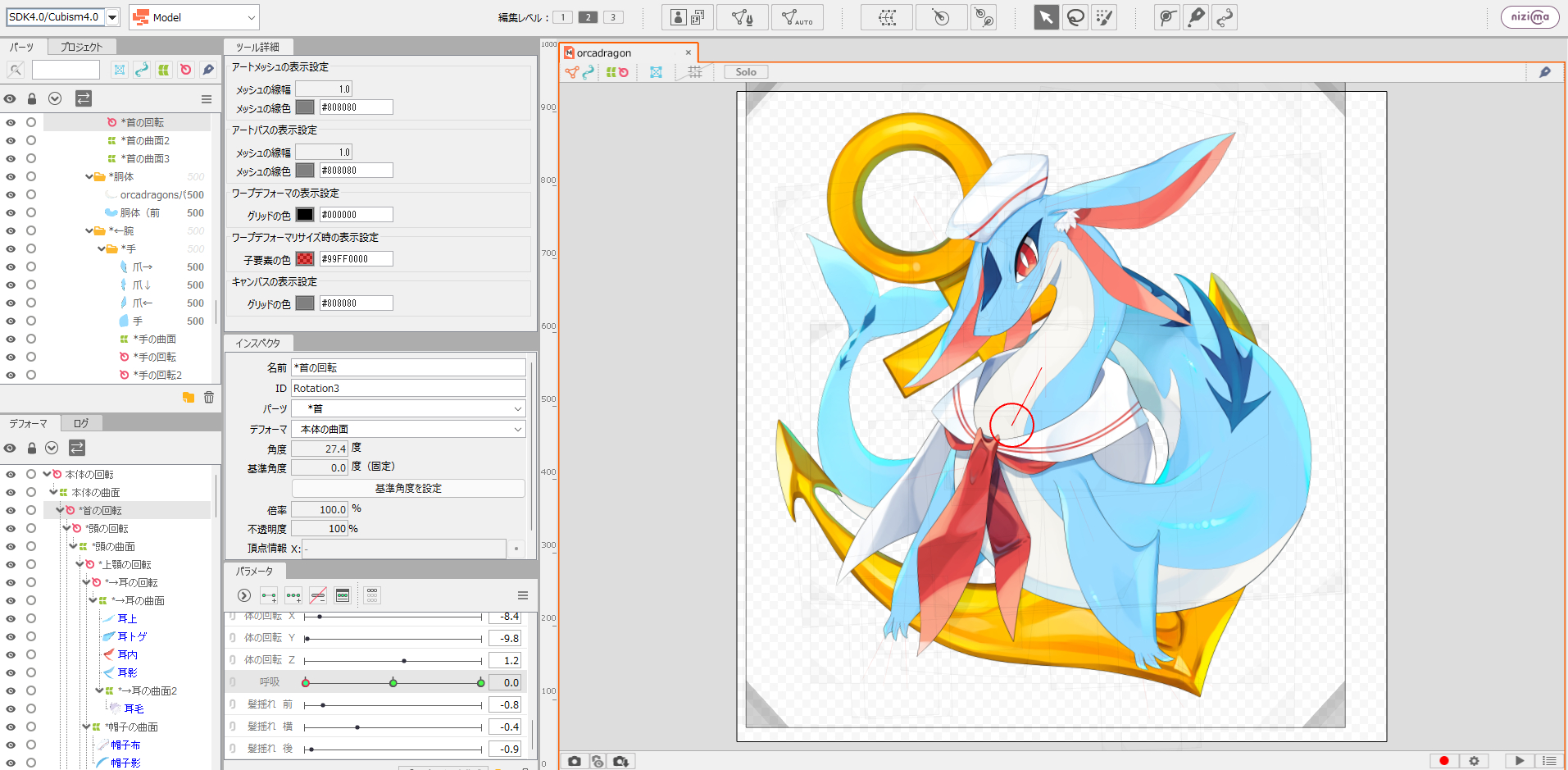Viewport: 1568px width, 770px height.
Task: Click the 角度 value field 27.4
Action: [320, 449]
